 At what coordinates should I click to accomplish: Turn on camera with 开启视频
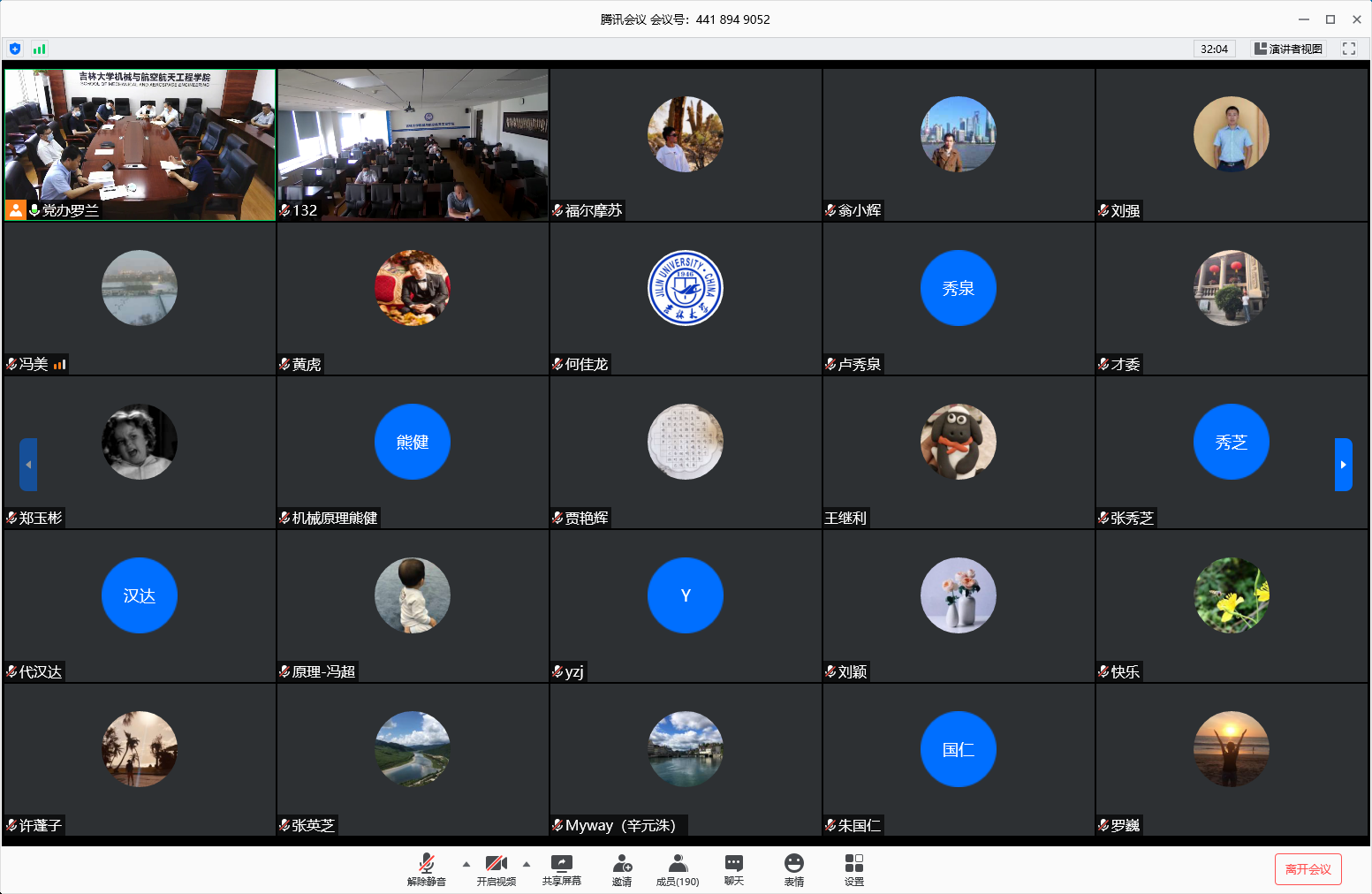(496, 869)
